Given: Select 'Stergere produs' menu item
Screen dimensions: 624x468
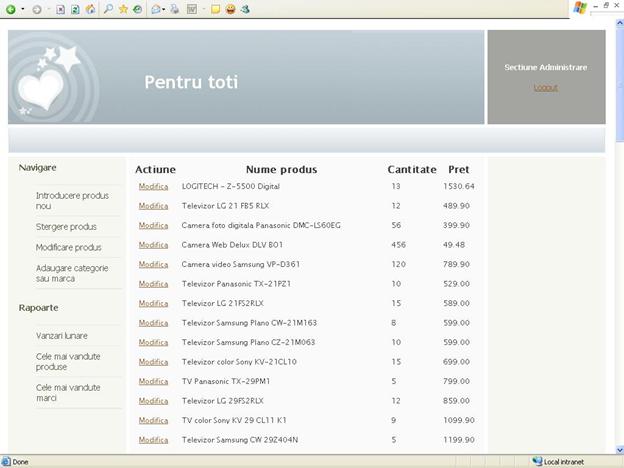Looking at the screenshot, I should tap(66, 227).
